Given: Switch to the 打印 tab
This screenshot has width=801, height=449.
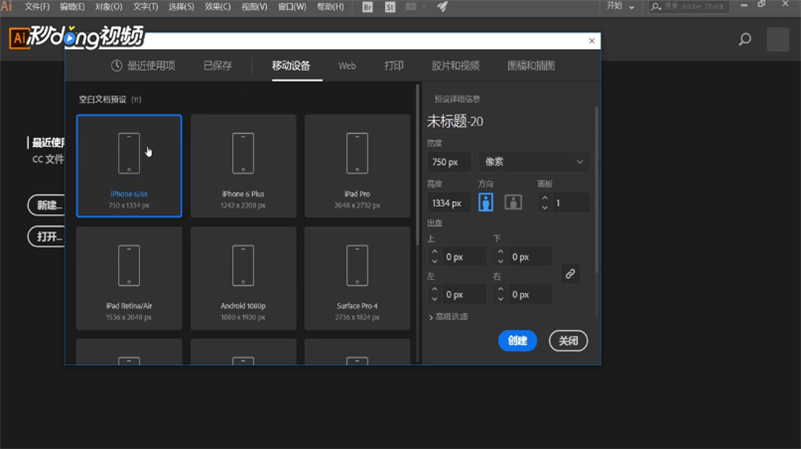Looking at the screenshot, I should [394, 65].
